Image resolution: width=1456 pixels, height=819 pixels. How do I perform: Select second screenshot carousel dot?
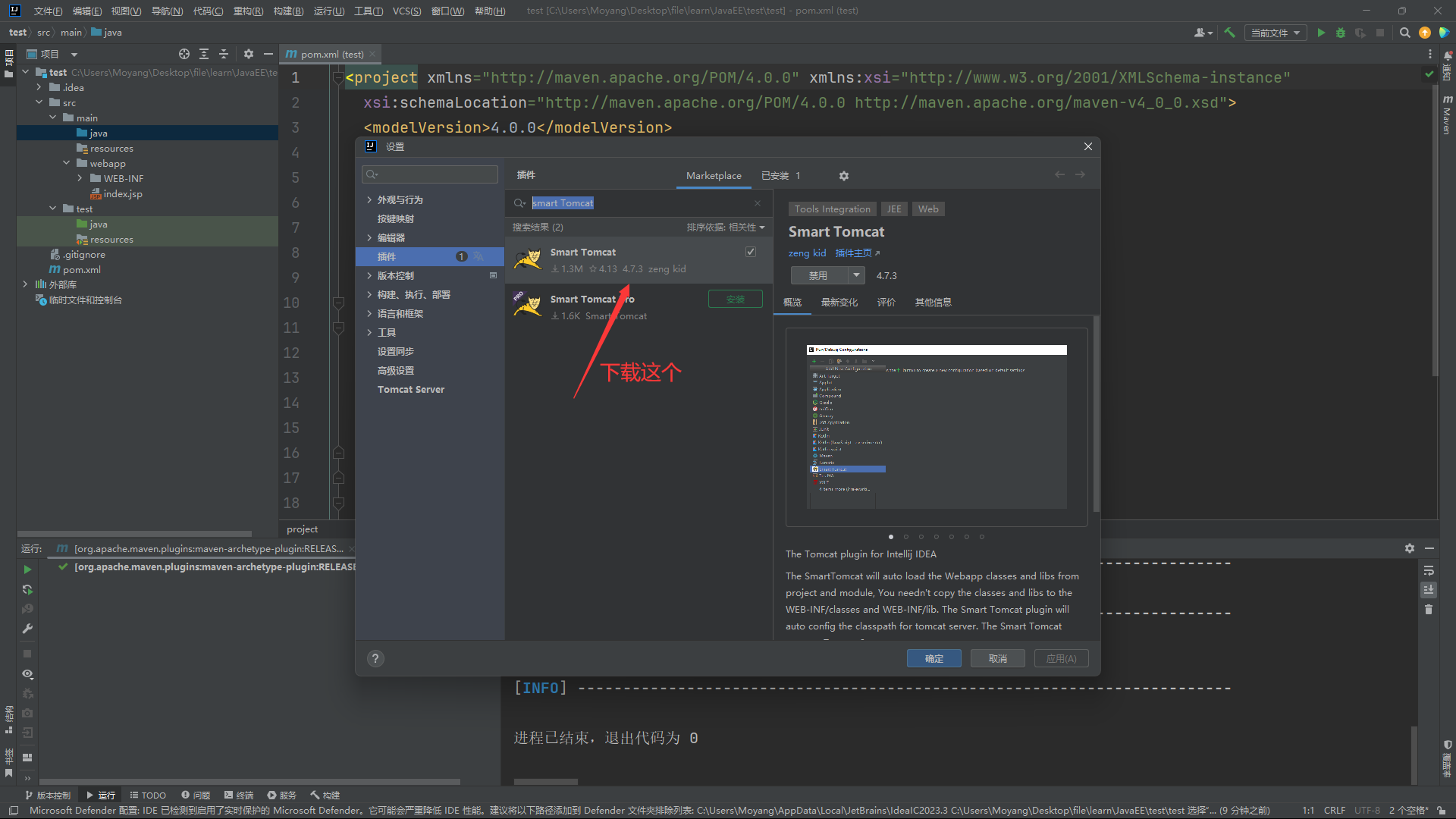(905, 537)
